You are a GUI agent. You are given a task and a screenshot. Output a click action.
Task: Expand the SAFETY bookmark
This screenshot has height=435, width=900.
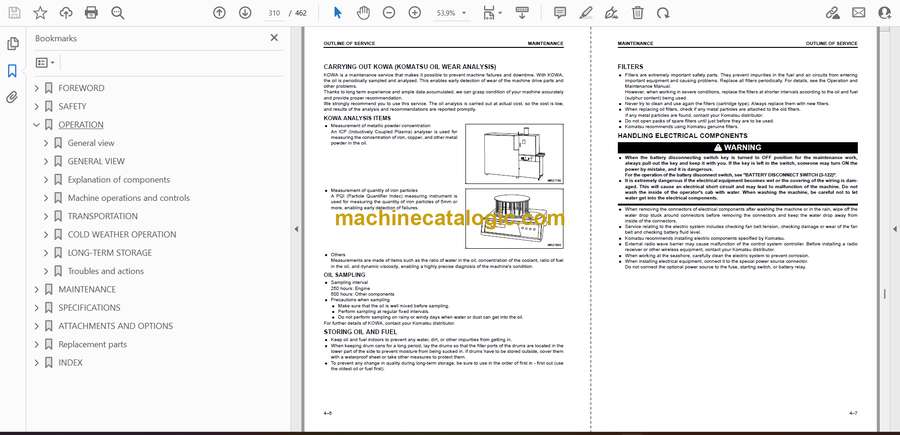[x=37, y=106]
